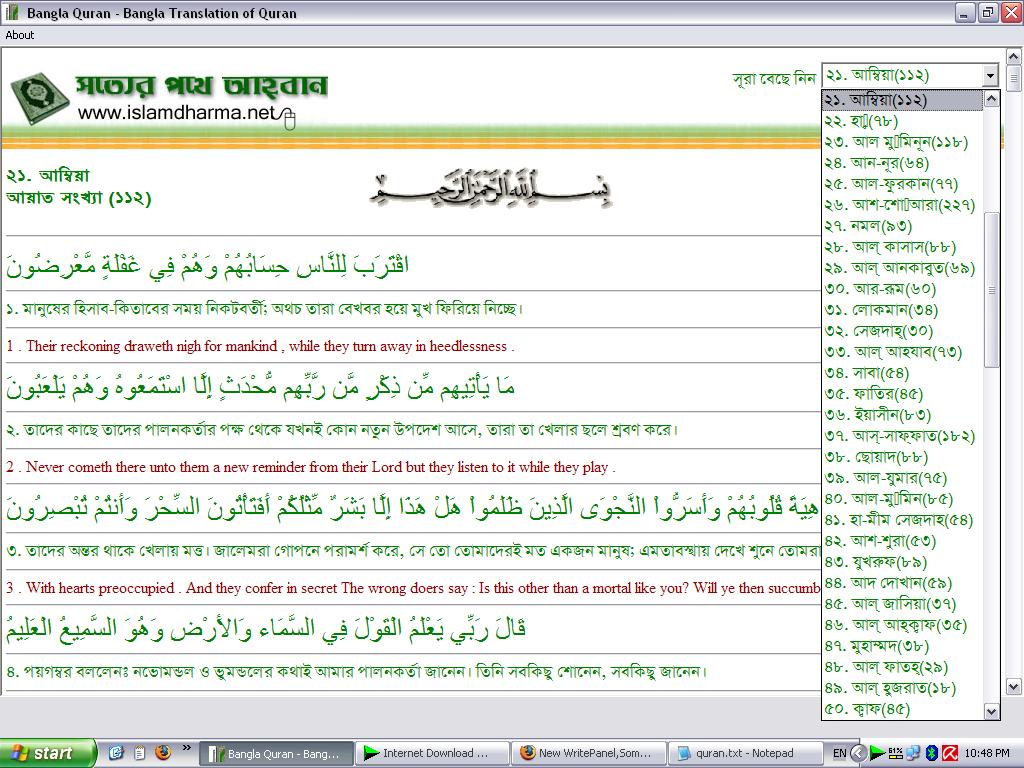1024x768 pixels.
Task: Pick surah ৪৪. আদ দোখান(৫৯)
Action: (902, 583)
